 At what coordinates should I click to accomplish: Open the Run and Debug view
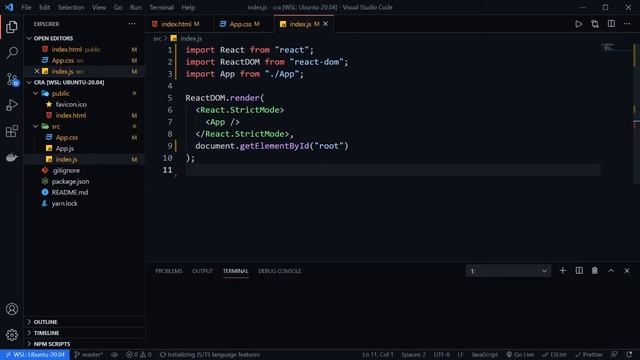click(12, 105)
